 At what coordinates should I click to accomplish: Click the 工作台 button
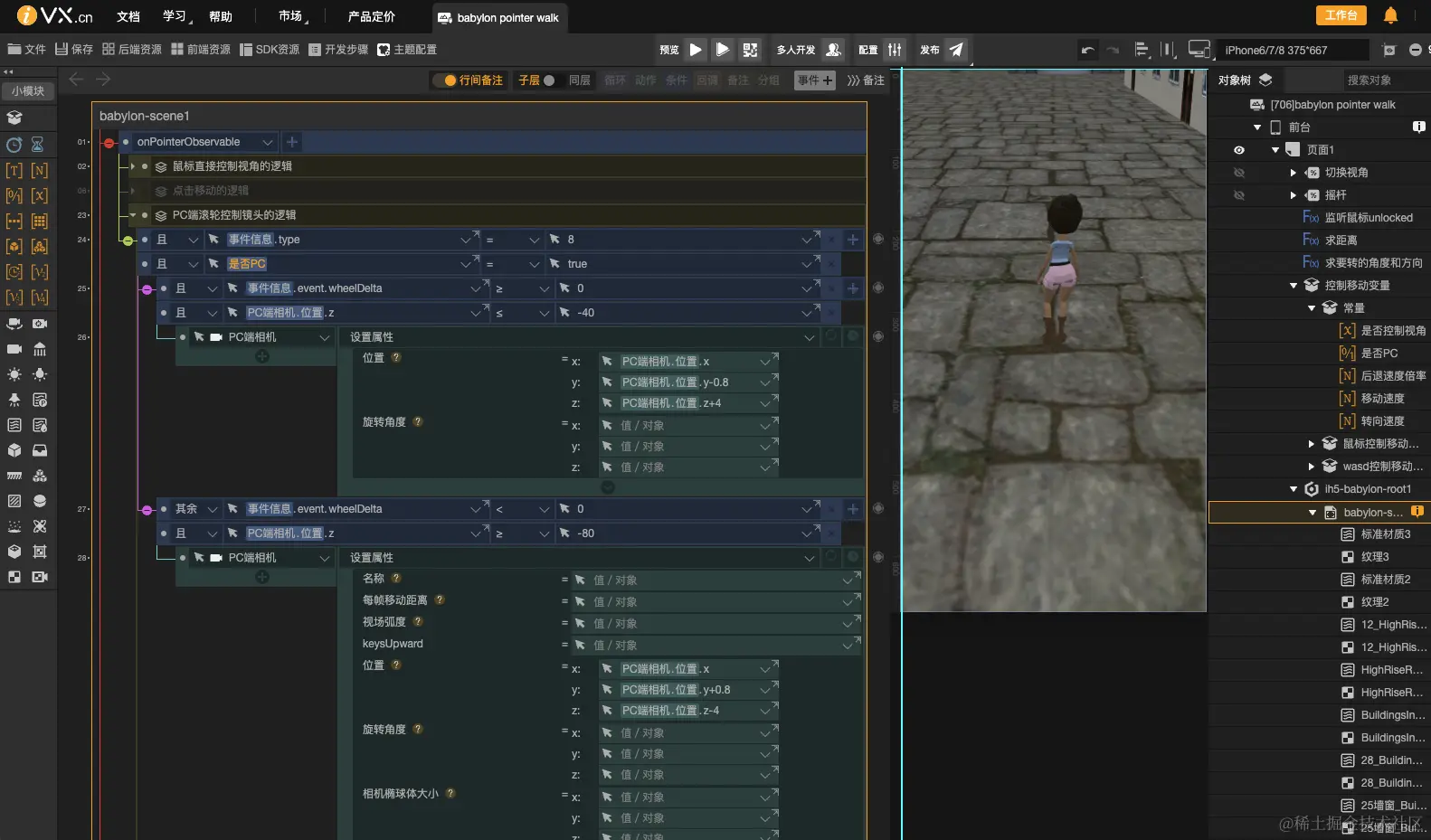(x=1341, y=15)
